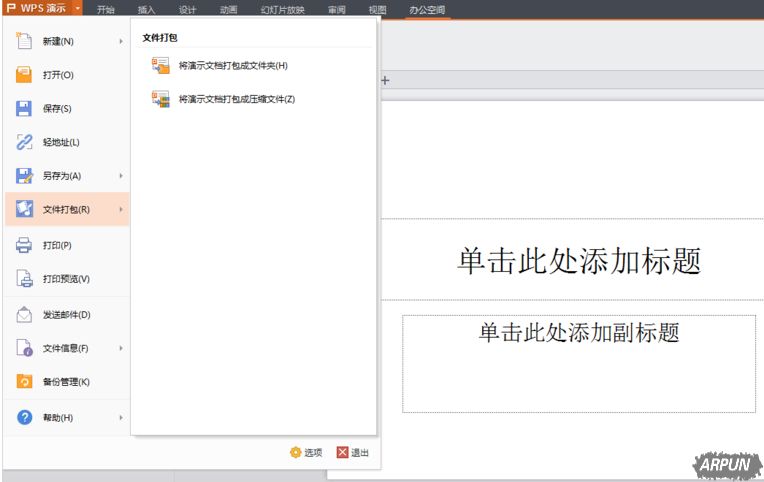The image size is (764, 482).
Task: Click the Save floppy disk icon
Action: click(x=24, y=108)
